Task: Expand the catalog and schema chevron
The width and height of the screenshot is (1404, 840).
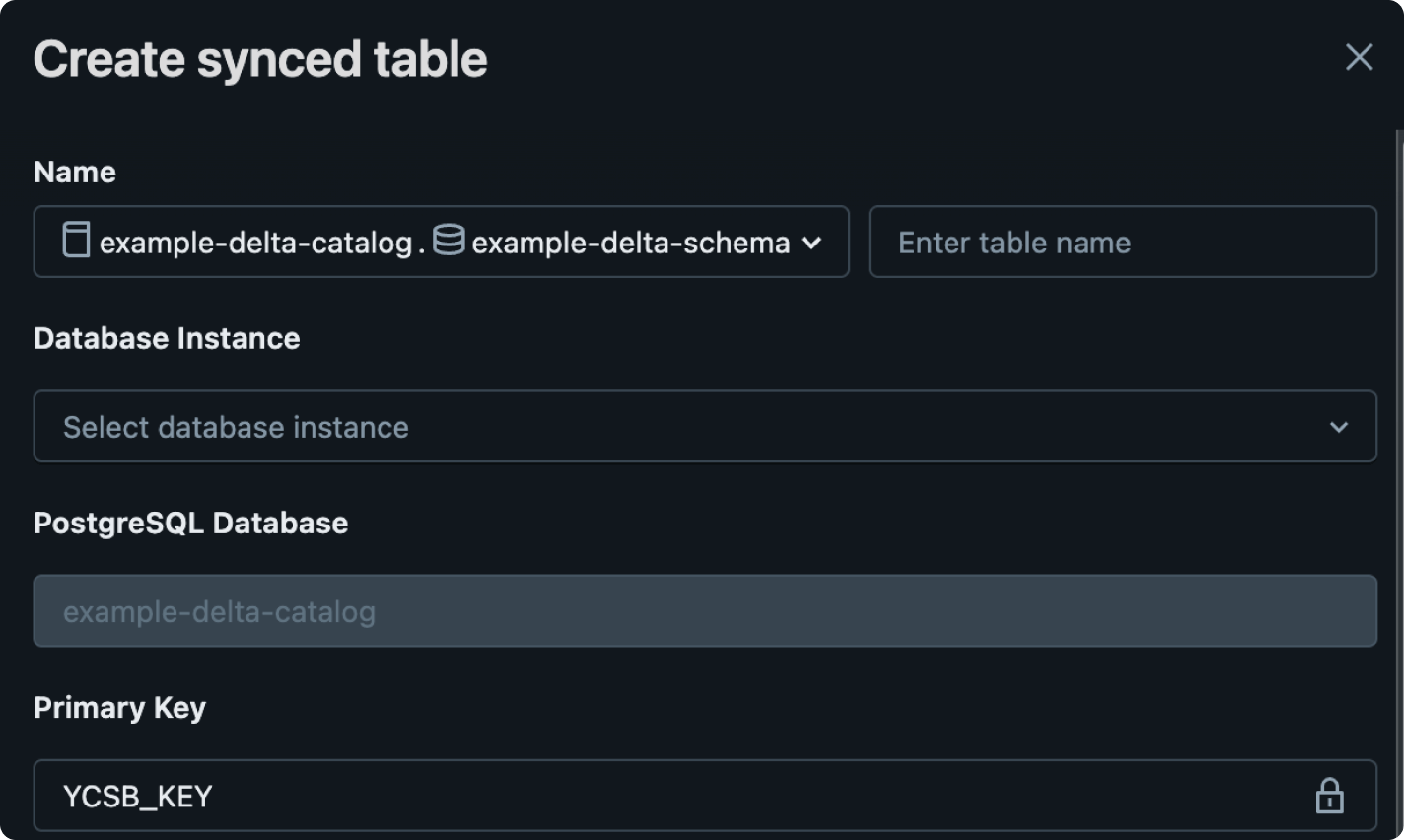Action: point(811,243)
